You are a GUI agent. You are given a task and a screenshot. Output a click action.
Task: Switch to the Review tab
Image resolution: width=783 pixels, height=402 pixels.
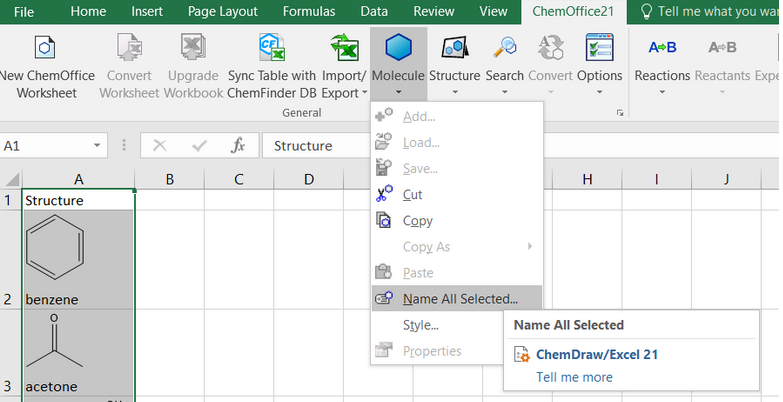[x=434, y=11]
